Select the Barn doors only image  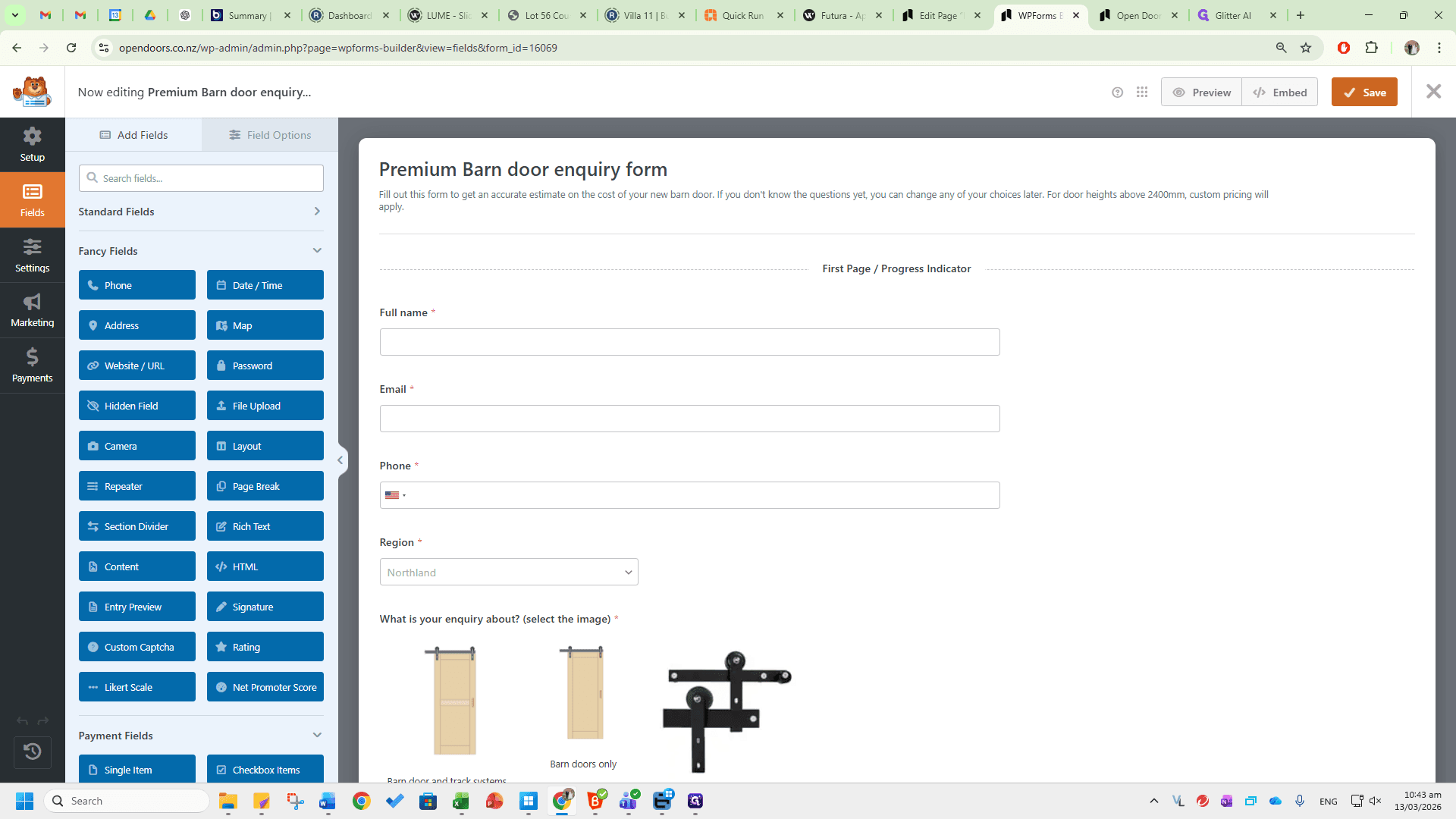(584, 692)
